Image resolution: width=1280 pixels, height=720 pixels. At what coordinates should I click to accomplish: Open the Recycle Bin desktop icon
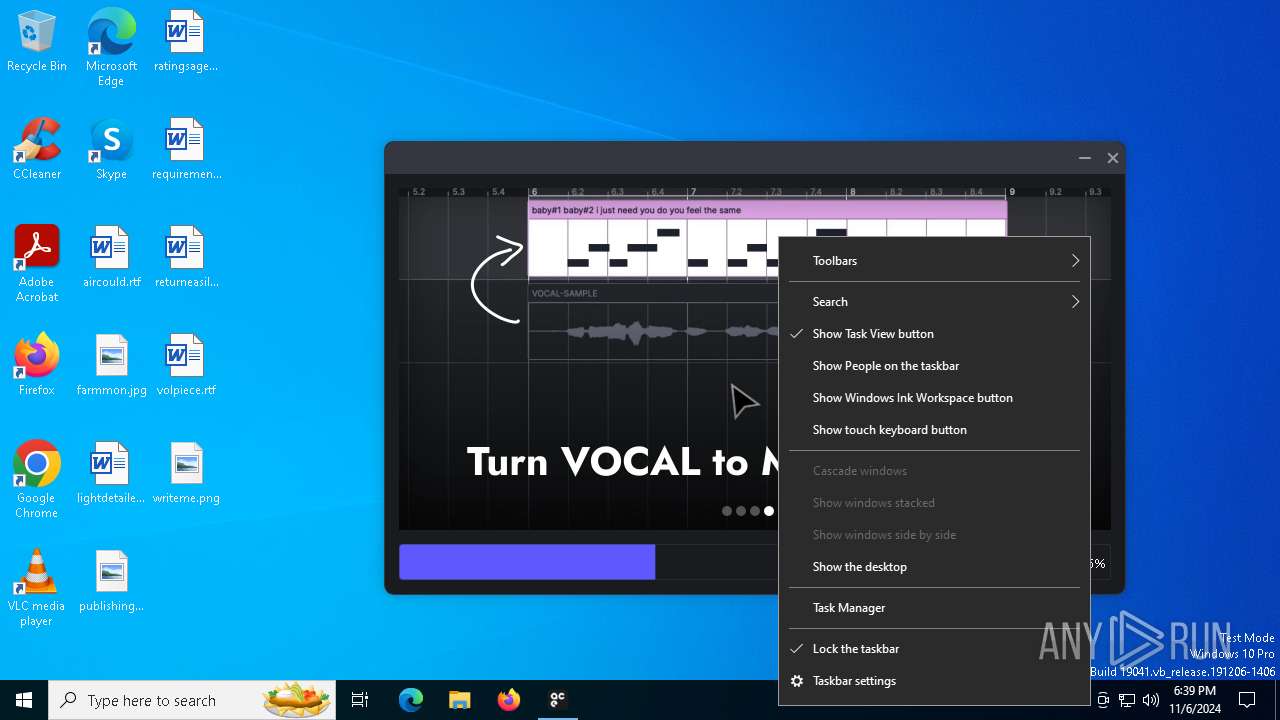pyautogui.click(x=37, y=42)
